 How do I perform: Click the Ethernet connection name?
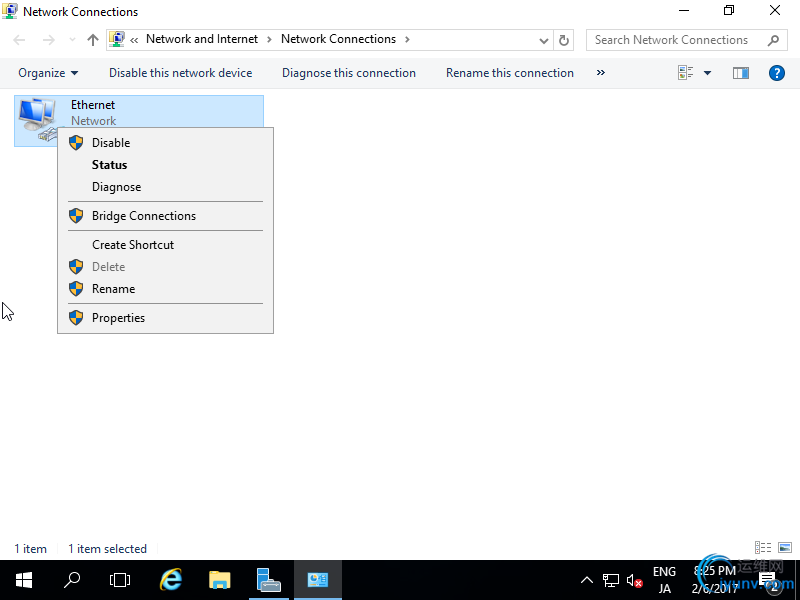[93, 105]
